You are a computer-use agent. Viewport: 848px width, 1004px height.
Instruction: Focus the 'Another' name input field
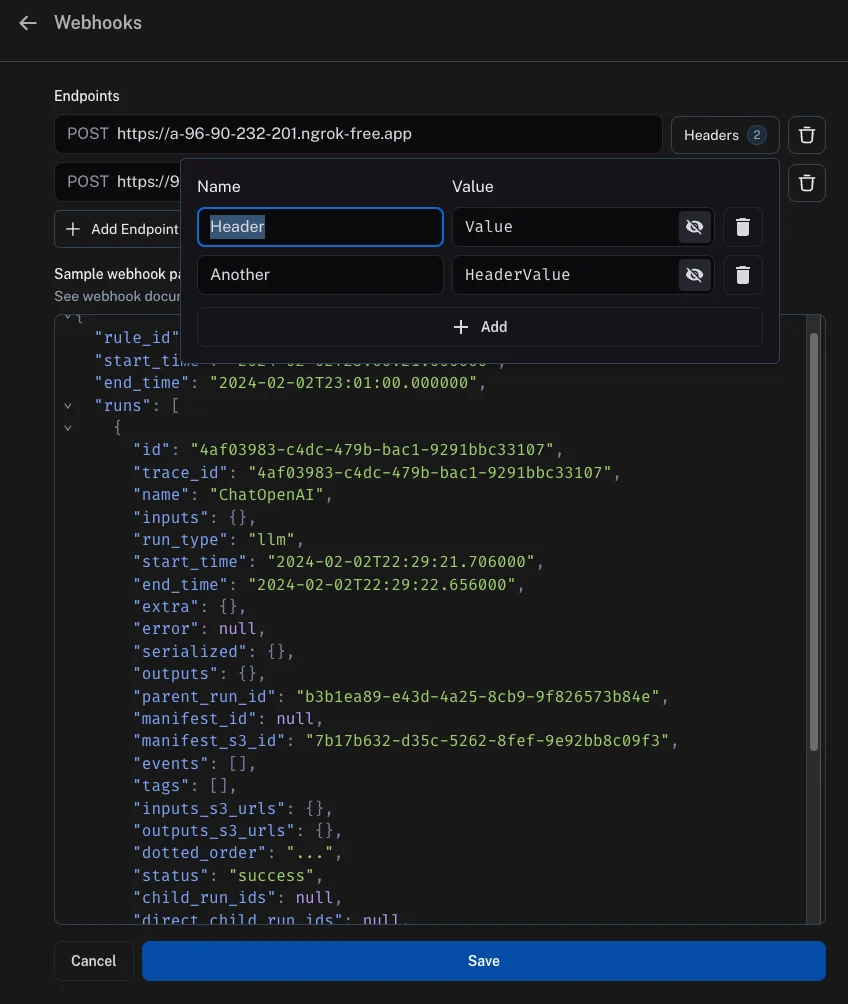tap(320, 275)
